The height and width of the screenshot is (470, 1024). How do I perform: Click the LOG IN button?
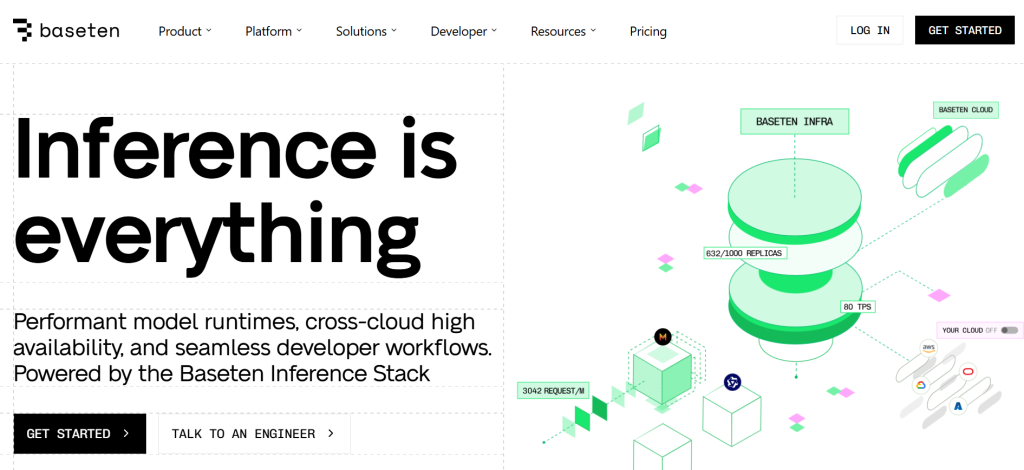[x=870, y=30]
